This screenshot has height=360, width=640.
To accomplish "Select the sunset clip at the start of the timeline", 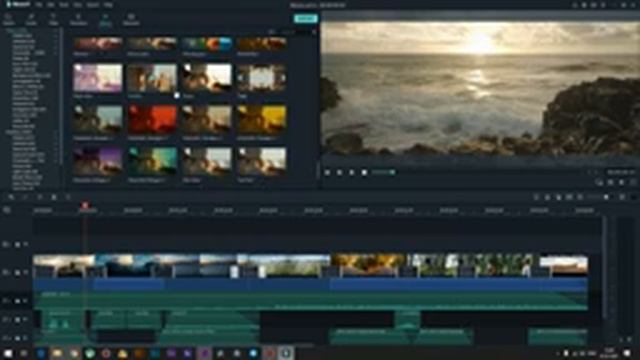I will click(64, 266).
